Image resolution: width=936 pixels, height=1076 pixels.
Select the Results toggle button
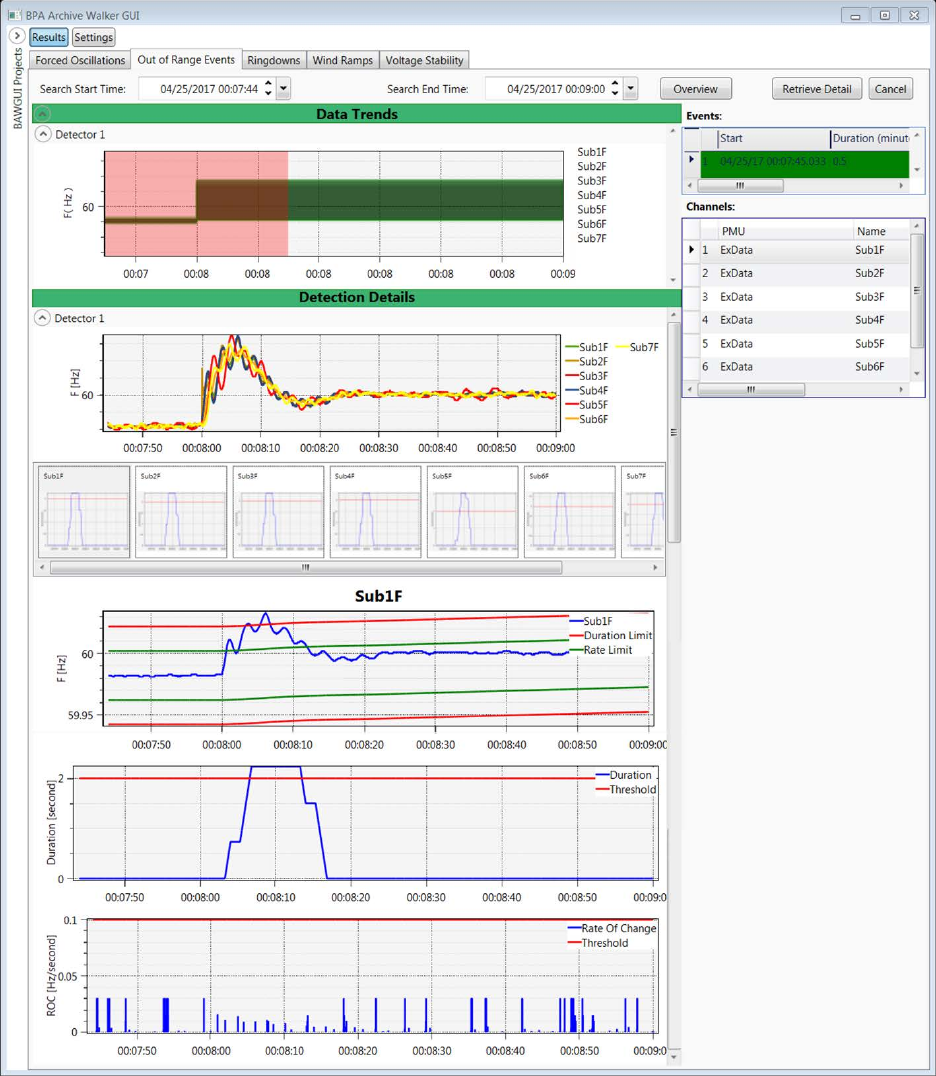(x=48, y=37)
